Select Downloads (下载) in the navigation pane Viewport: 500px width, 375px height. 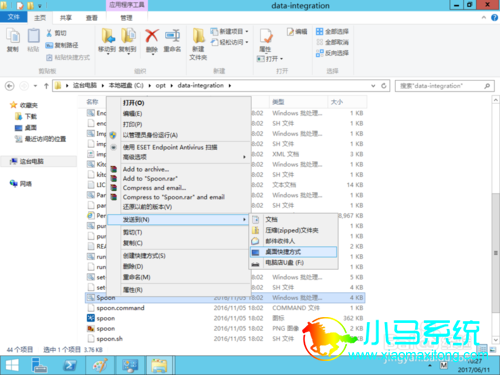point(26,116)
